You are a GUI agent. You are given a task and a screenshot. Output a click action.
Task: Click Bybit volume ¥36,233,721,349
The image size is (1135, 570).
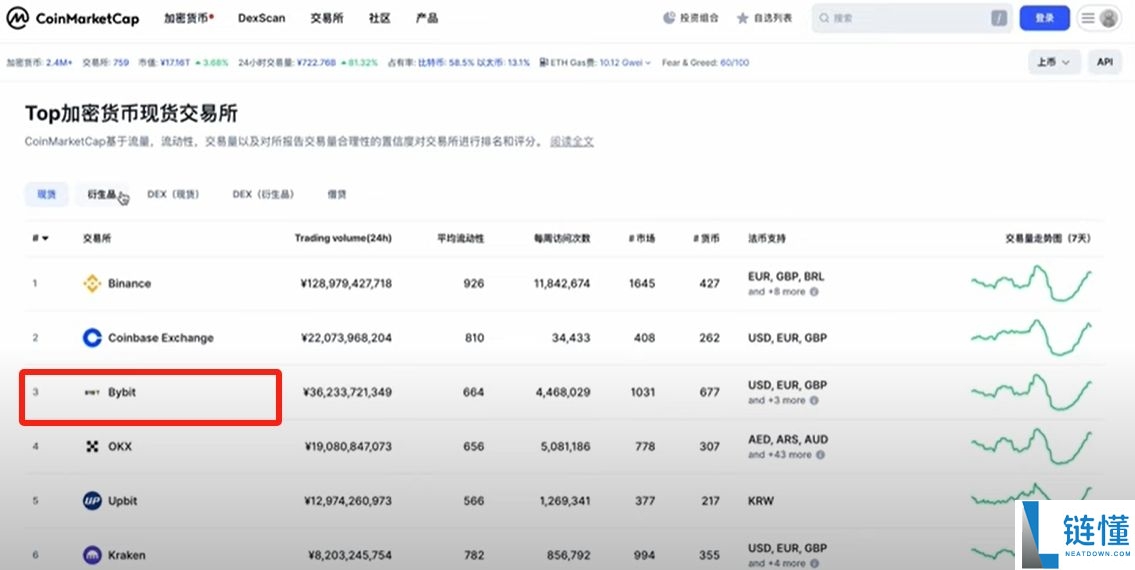[347, 392]
